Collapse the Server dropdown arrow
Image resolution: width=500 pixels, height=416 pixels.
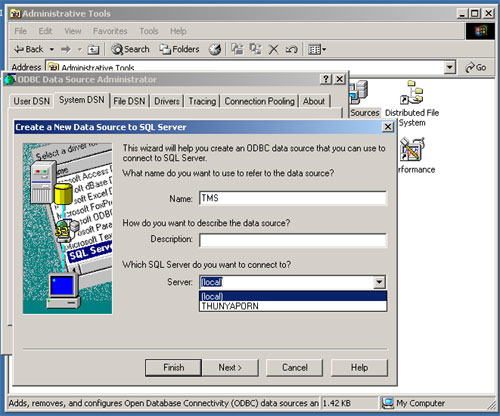(x=379, y=282)
